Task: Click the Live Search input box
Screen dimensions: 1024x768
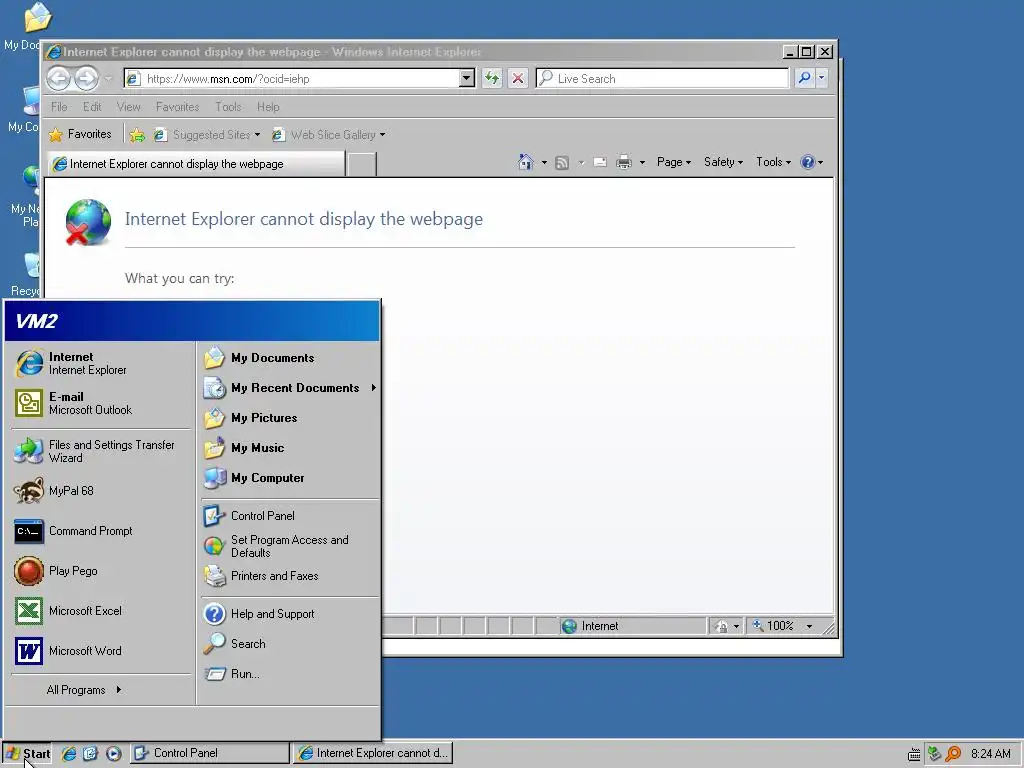Action: (x=662, y=78)
